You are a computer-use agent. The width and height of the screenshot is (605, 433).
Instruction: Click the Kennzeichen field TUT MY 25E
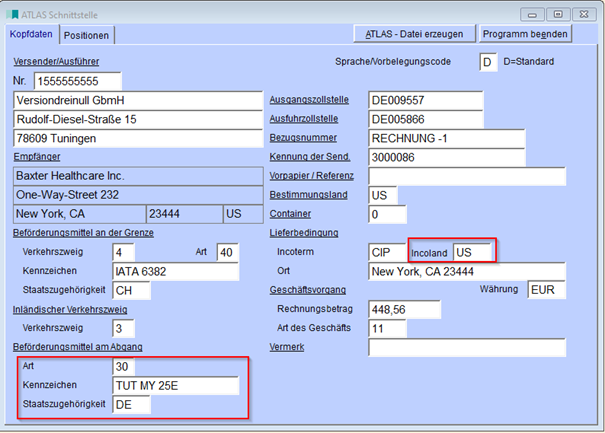[176, 385]
